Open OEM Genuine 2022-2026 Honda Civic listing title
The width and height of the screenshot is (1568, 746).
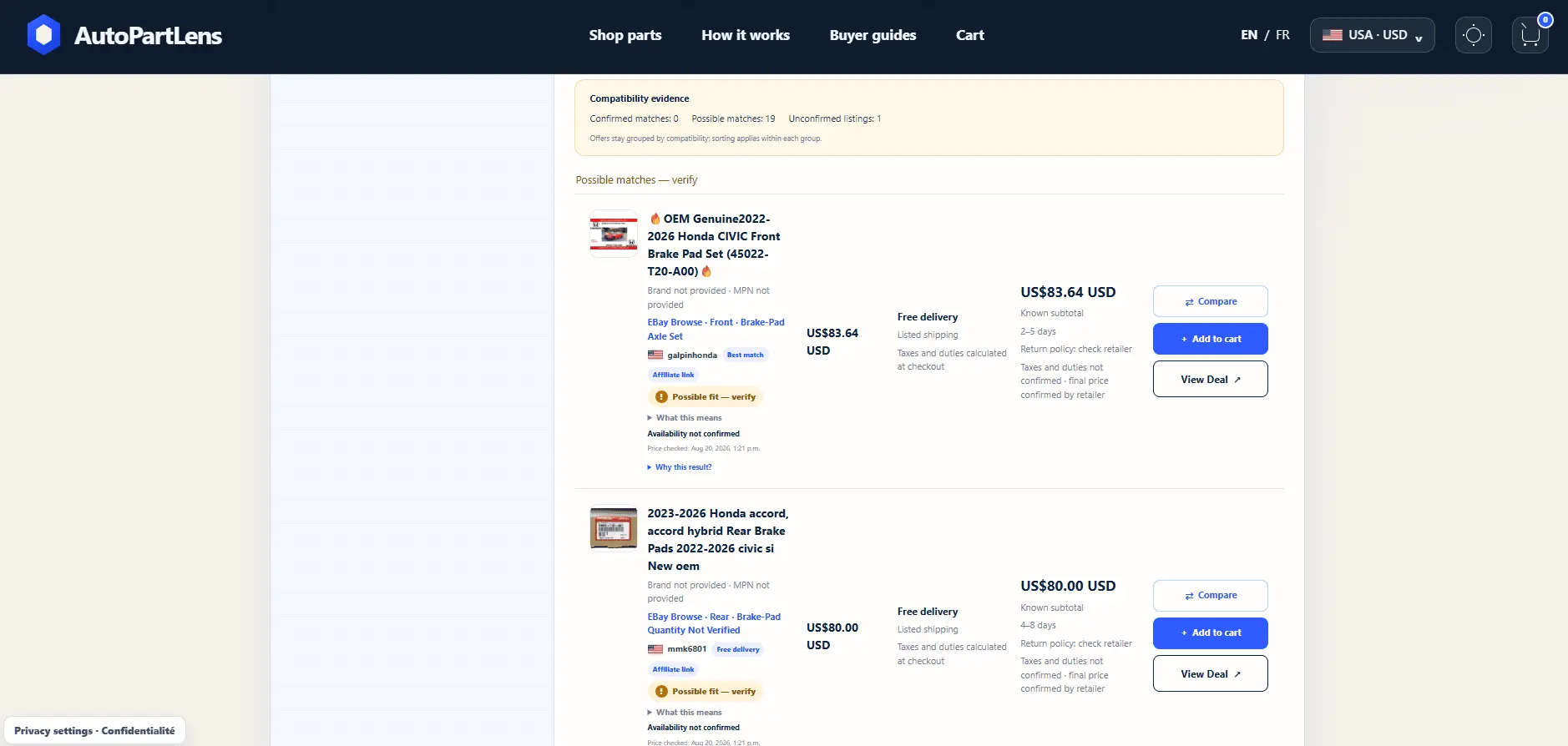tap(714, 244)
